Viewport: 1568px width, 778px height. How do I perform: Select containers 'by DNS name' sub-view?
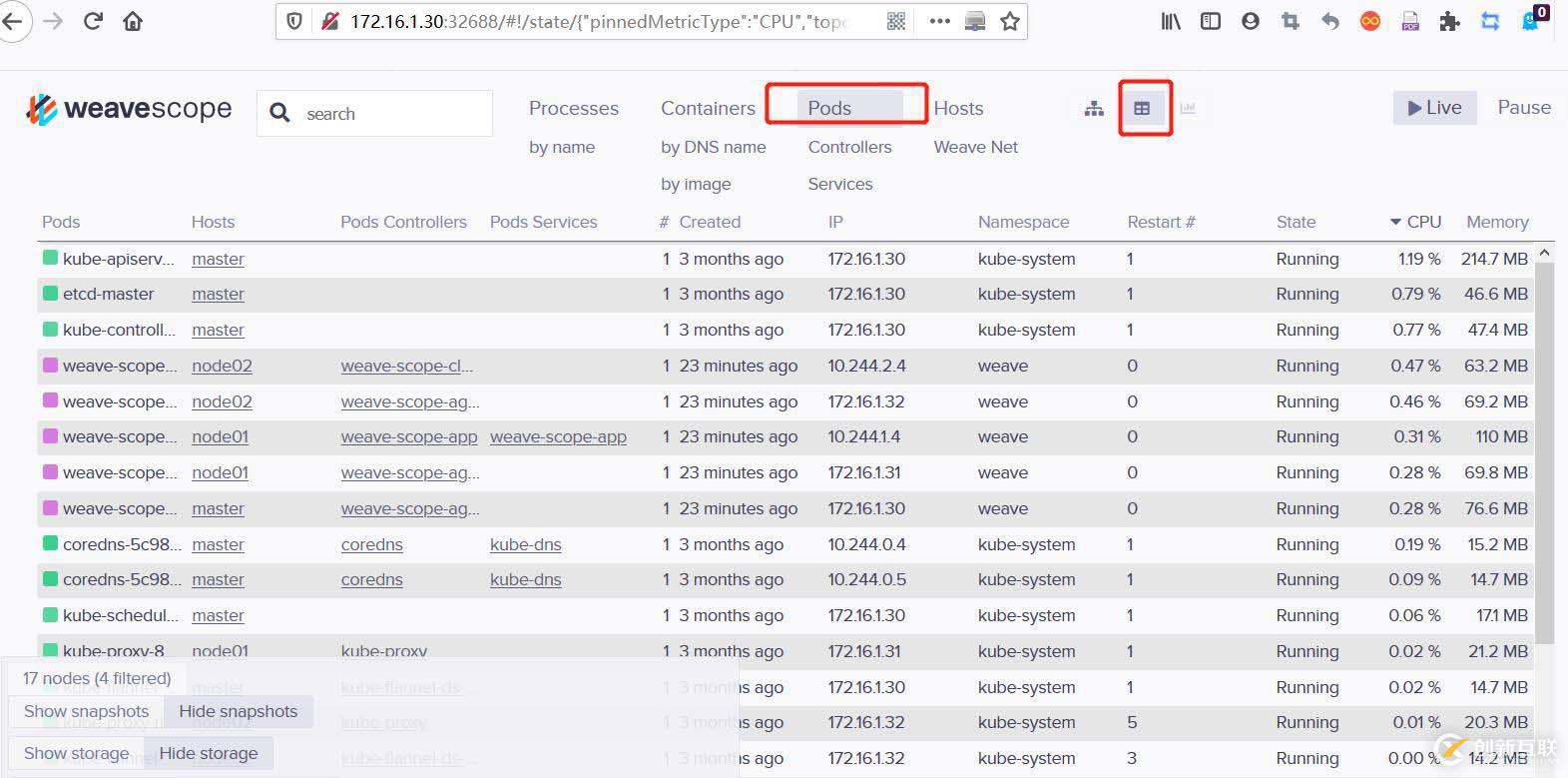tap(714, 147)
